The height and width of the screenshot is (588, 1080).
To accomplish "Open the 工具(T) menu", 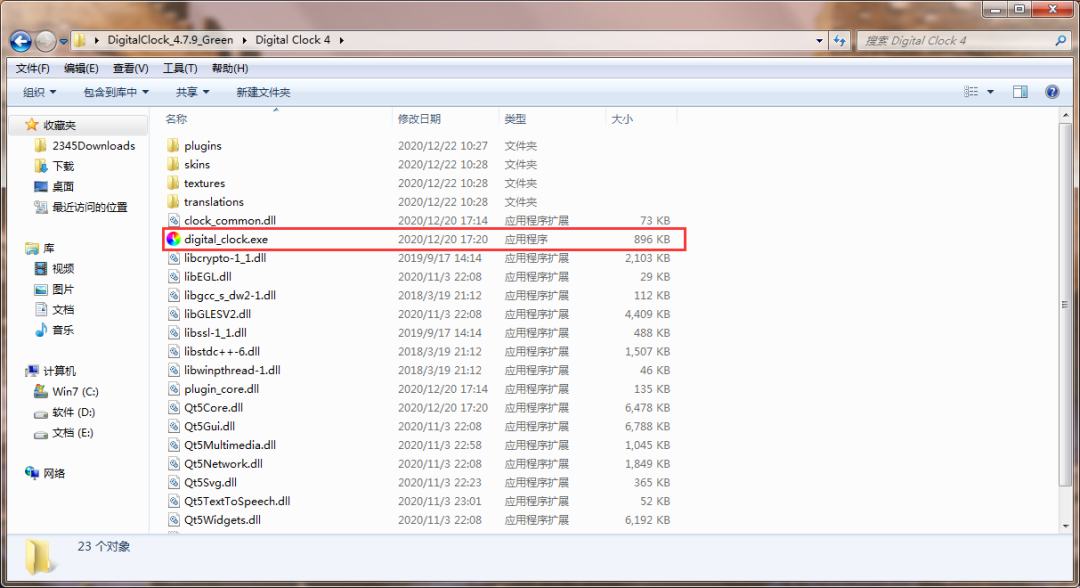I will pyautogui.click(x=180, y=68).
